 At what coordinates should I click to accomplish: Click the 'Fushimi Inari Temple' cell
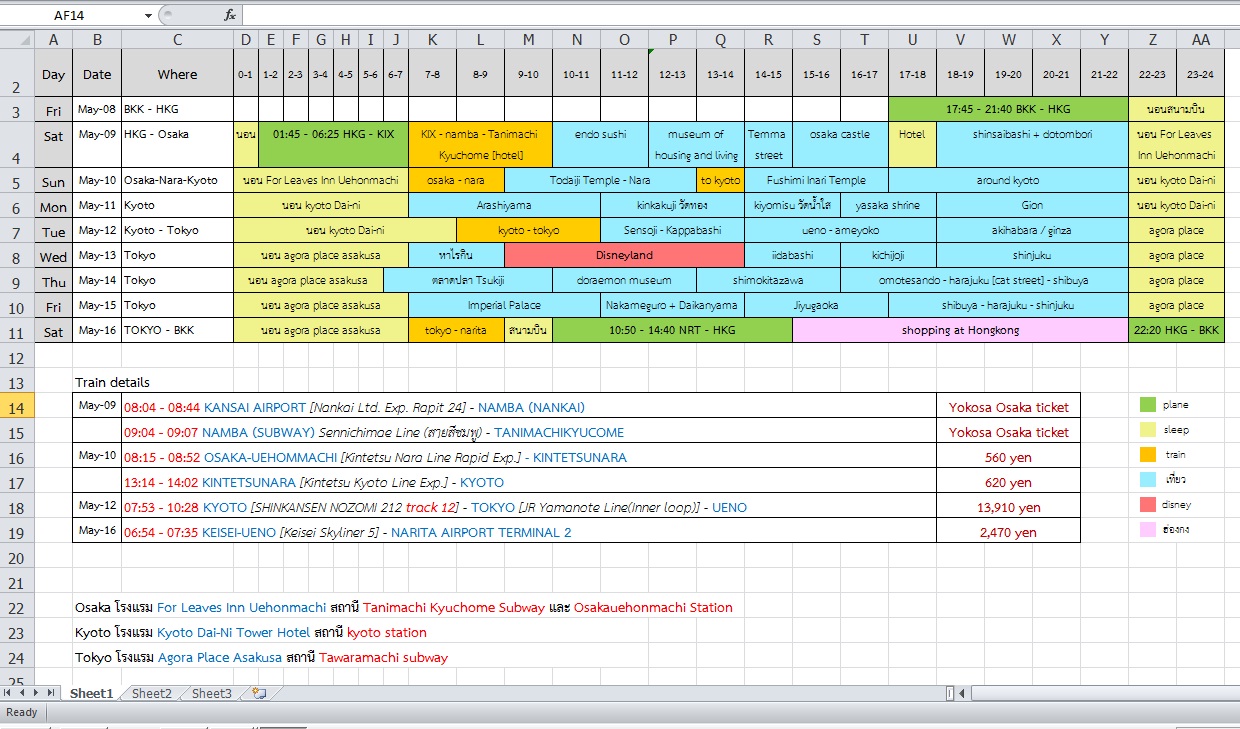(816, 180)
